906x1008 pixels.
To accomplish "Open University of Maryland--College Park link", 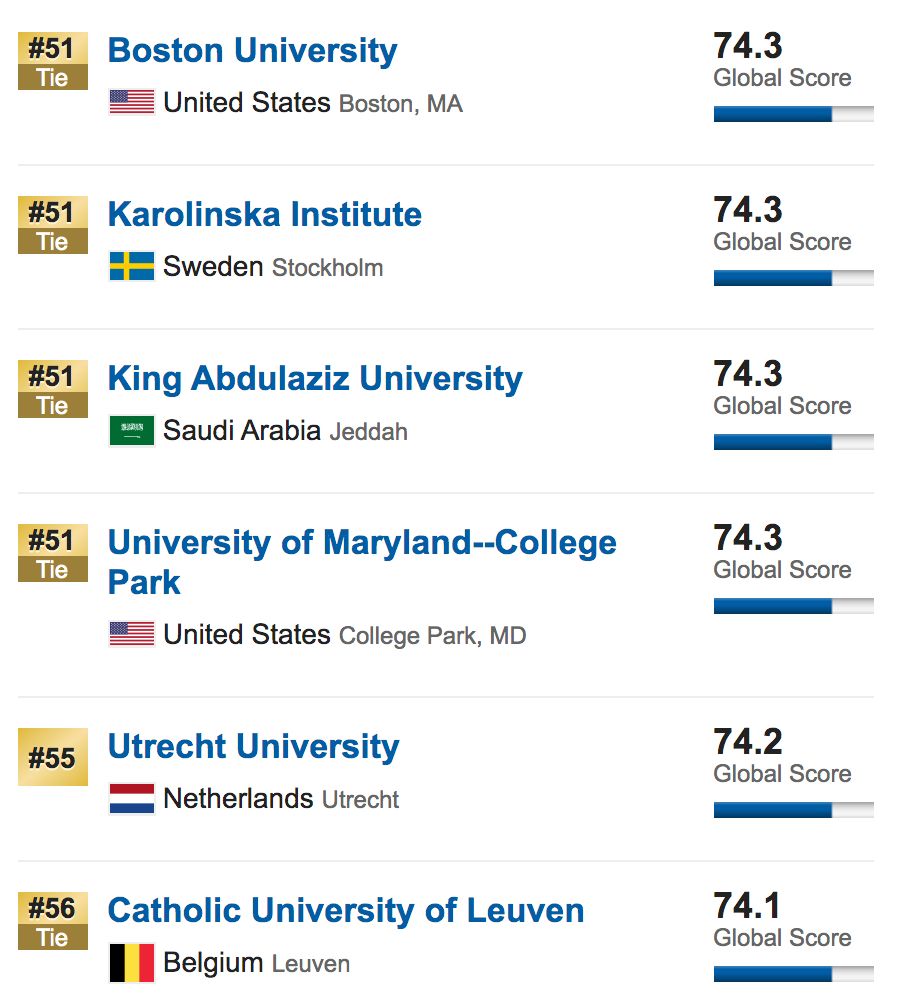I will click(362, 562).
